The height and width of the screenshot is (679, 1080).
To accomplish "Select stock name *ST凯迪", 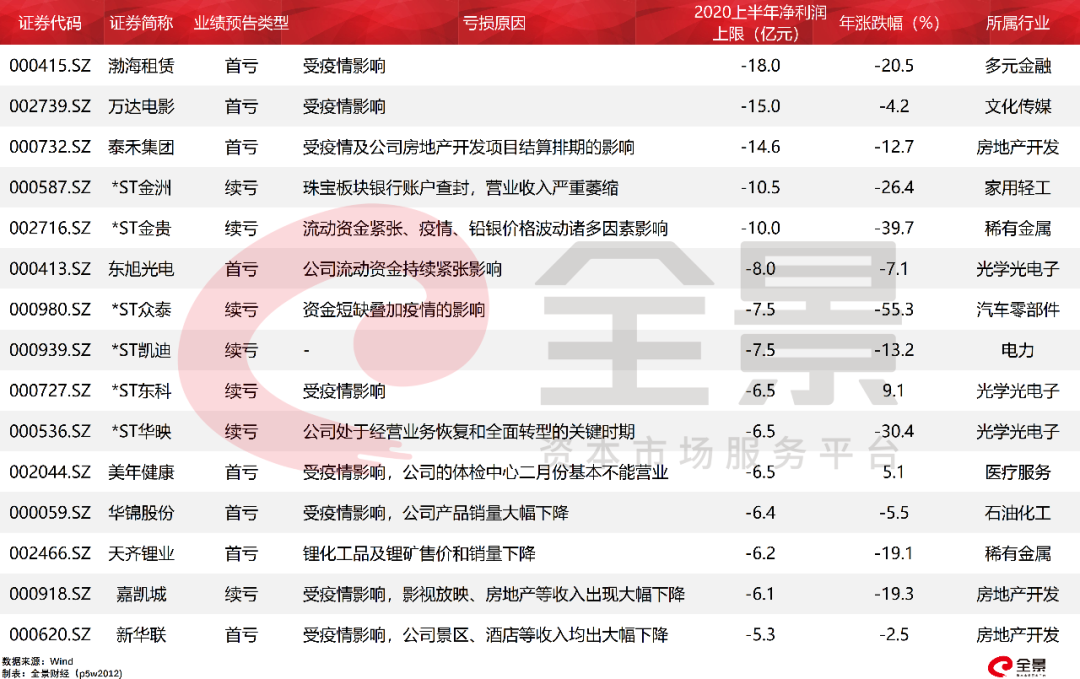I will coord(141,351).
